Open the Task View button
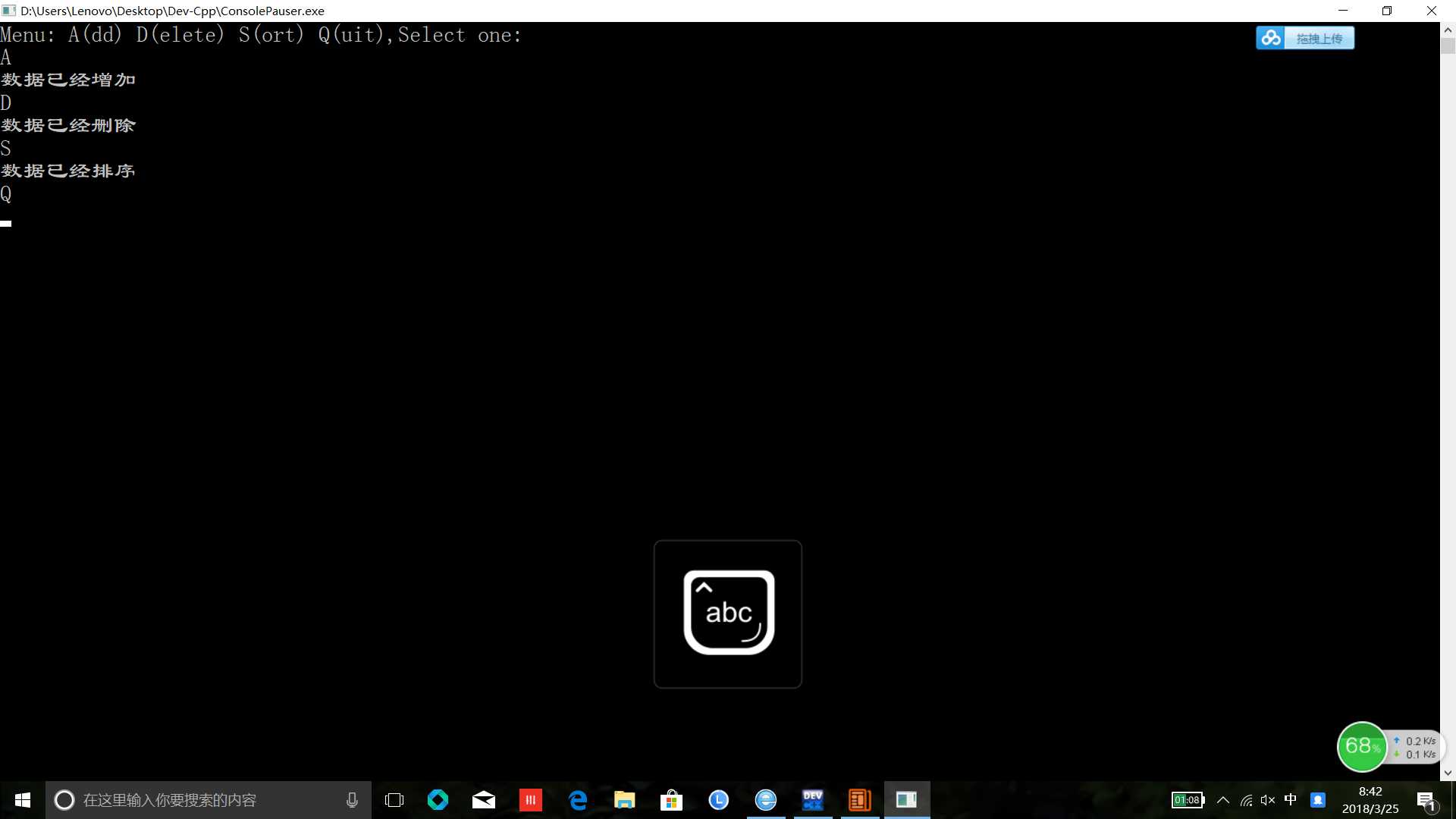1456x819 pixels. [x=394, y=800]
